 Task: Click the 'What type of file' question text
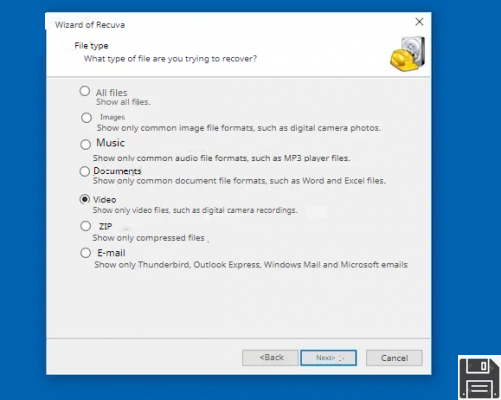[x=170, y=59]
